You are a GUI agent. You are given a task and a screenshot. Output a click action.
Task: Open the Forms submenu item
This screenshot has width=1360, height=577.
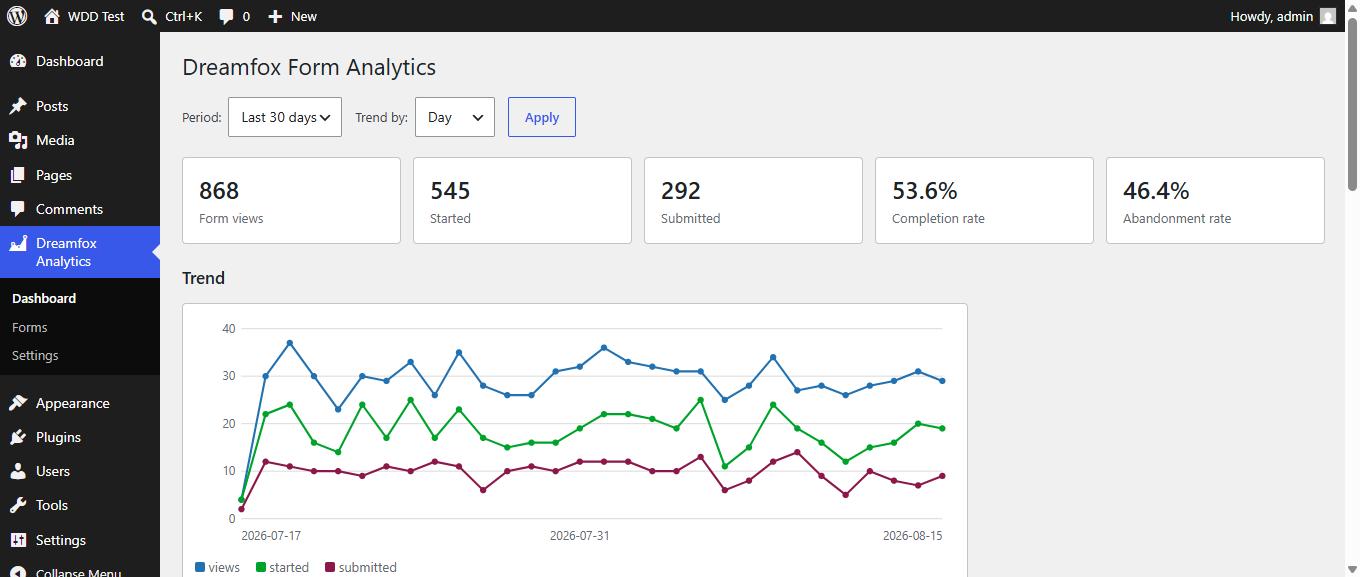coord(30,327)
